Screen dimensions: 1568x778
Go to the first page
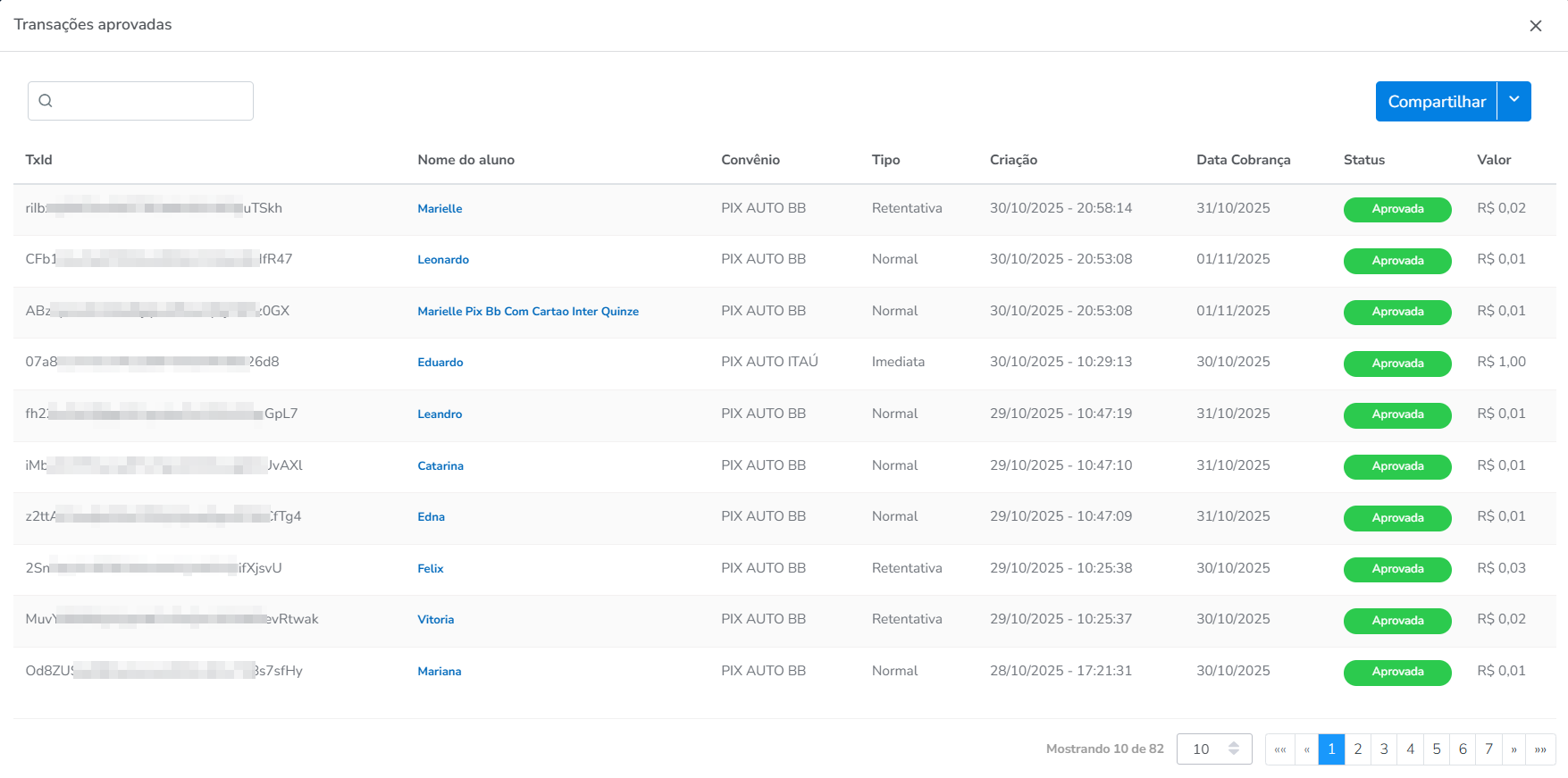1279,749
